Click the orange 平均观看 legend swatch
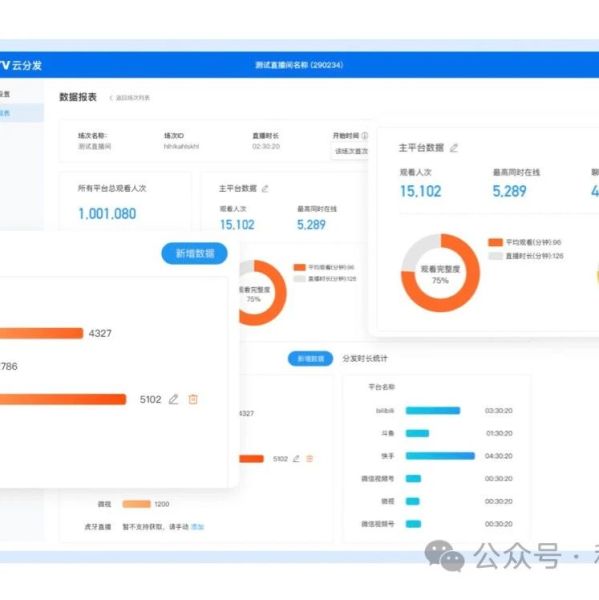 pyautogui.click(x=495, y=242)
